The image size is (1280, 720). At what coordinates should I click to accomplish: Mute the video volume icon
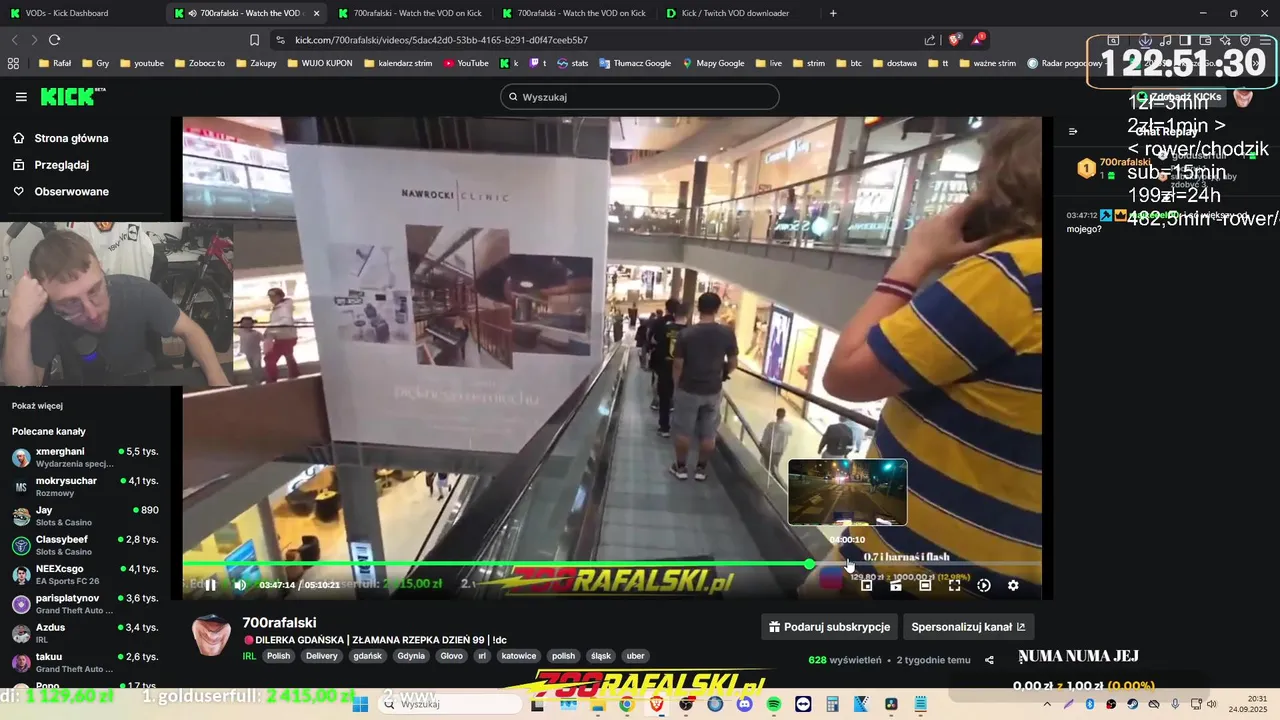click(x=240, y=585)
